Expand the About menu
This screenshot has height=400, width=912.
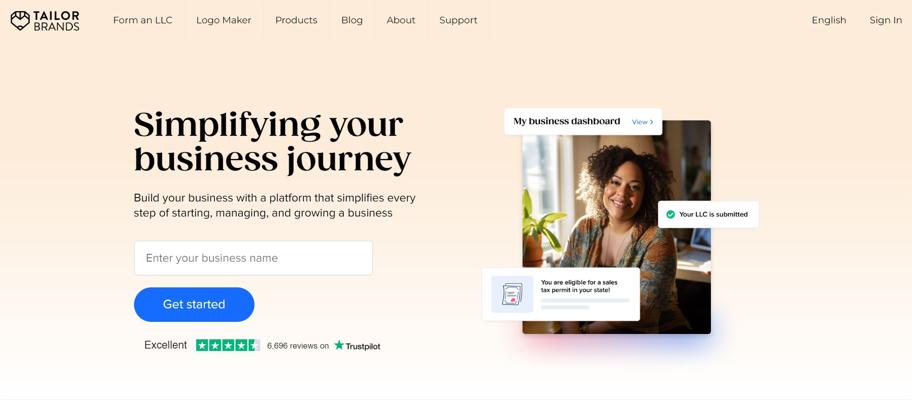401,20
